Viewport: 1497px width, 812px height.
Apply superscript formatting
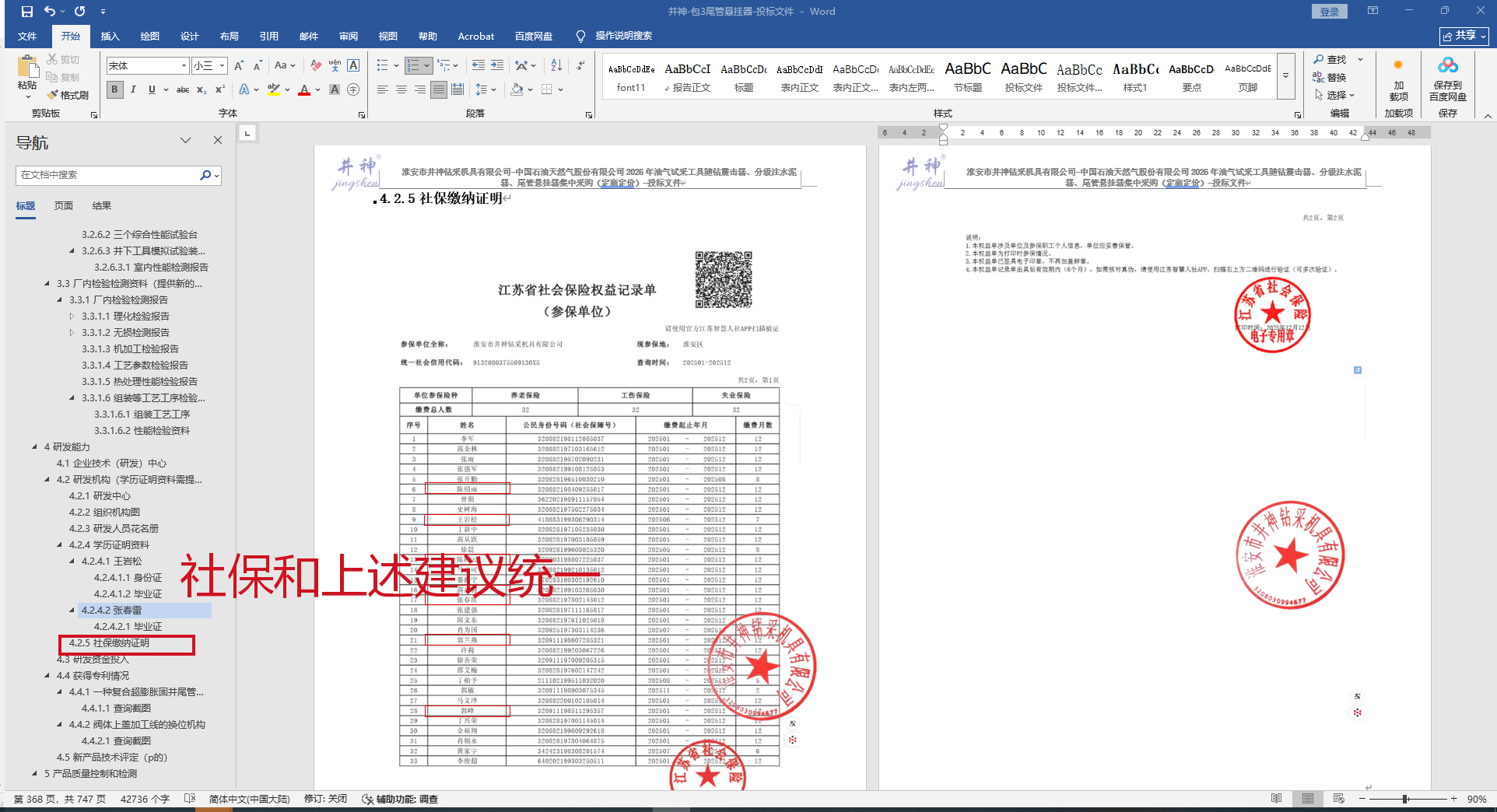pos(220,89)
